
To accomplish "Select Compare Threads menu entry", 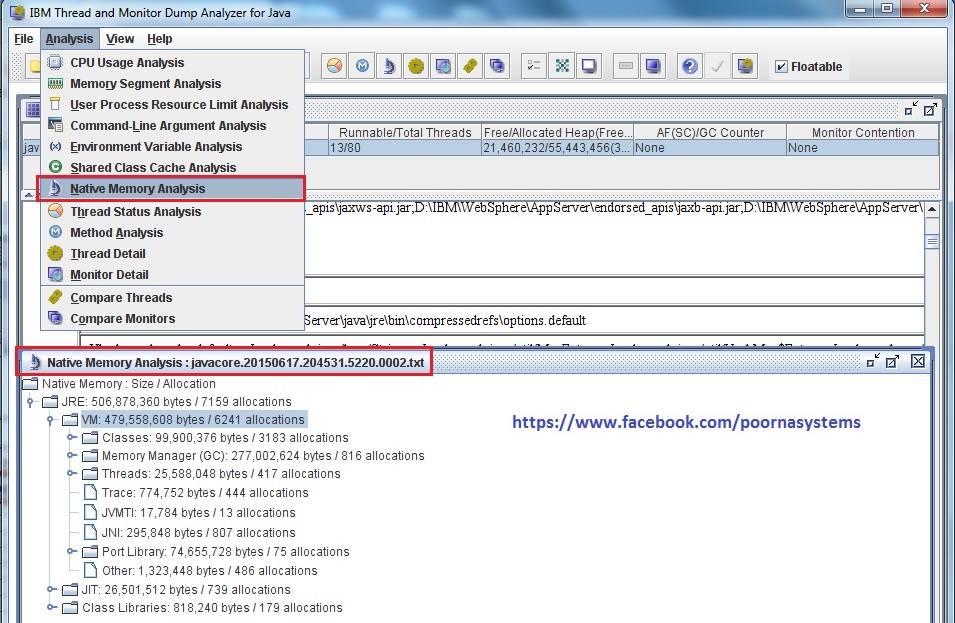I will 172,297.
